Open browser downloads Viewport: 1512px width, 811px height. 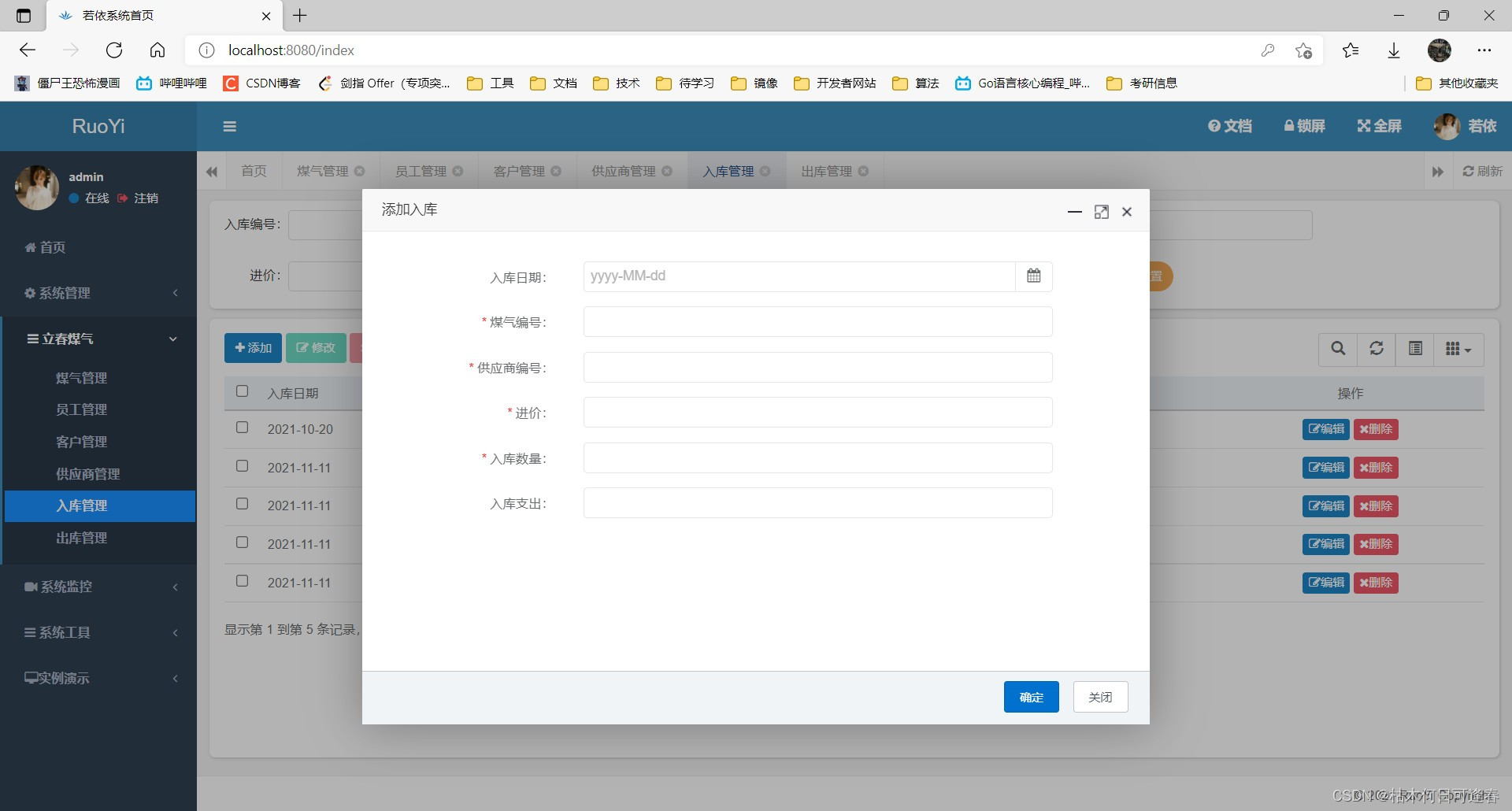click(1394, 50)
